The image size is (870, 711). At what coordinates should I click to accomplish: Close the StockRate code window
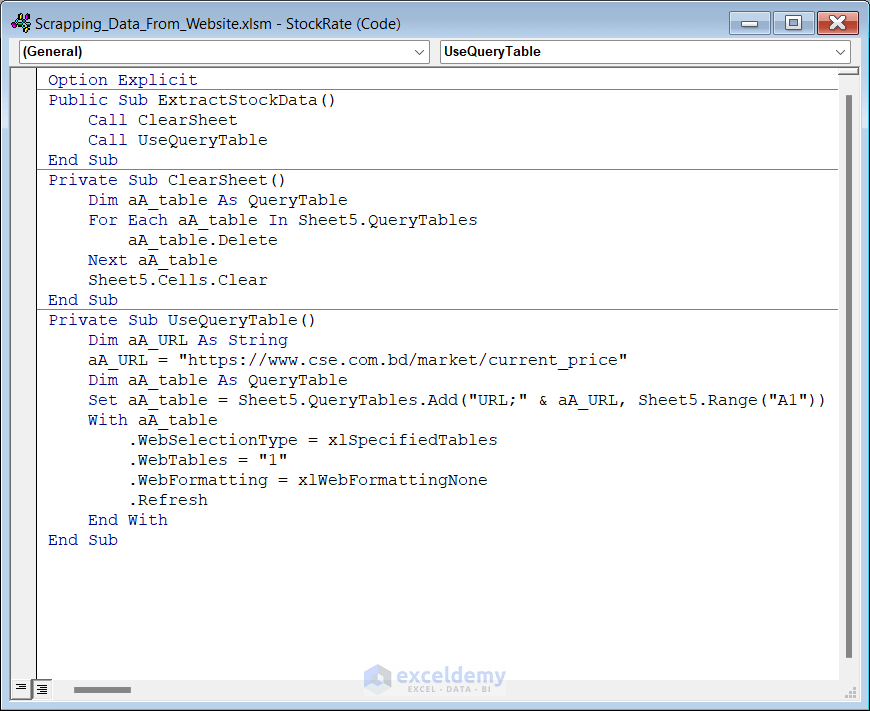(837, 23)
